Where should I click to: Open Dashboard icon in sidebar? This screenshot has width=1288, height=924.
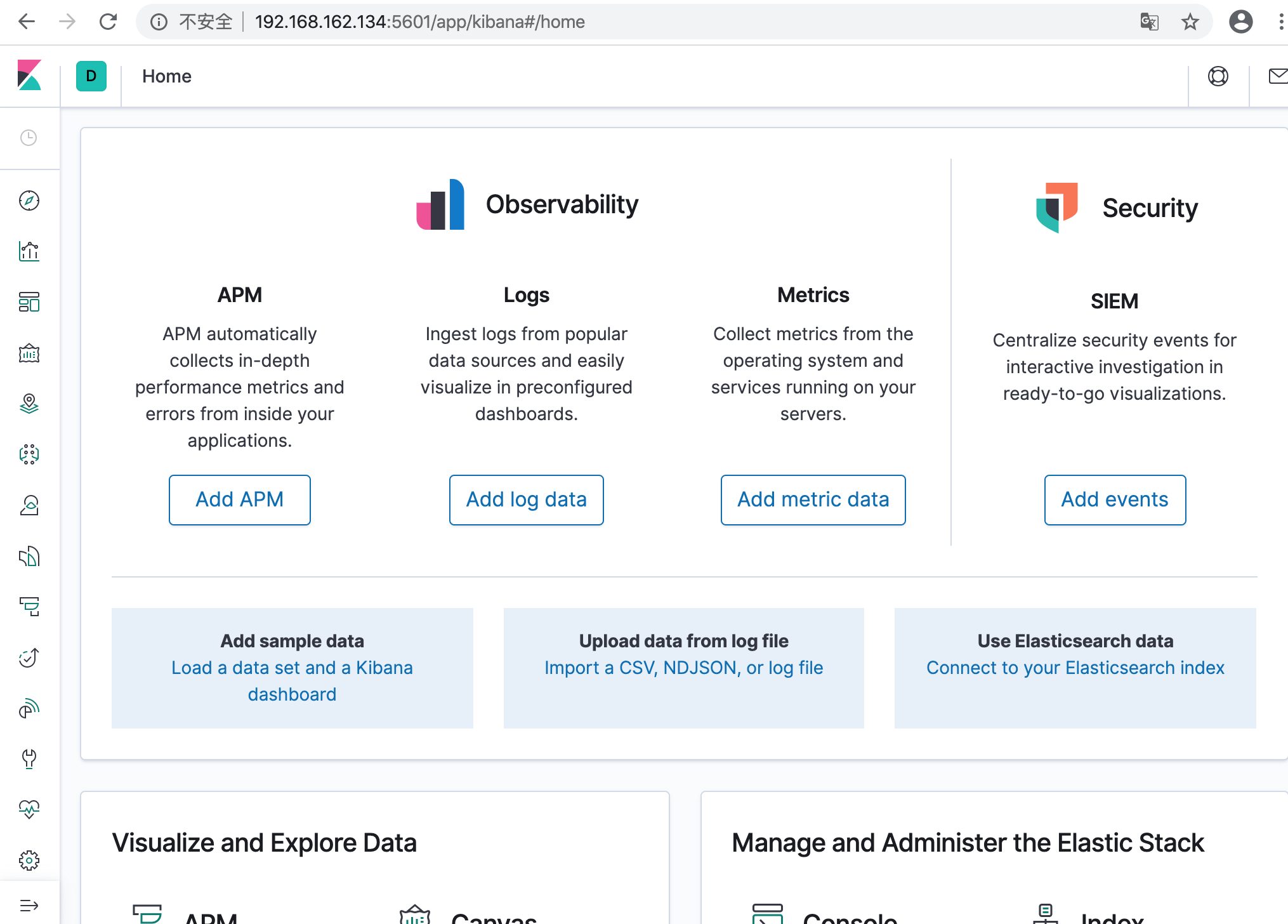click(x=29, y=302)
